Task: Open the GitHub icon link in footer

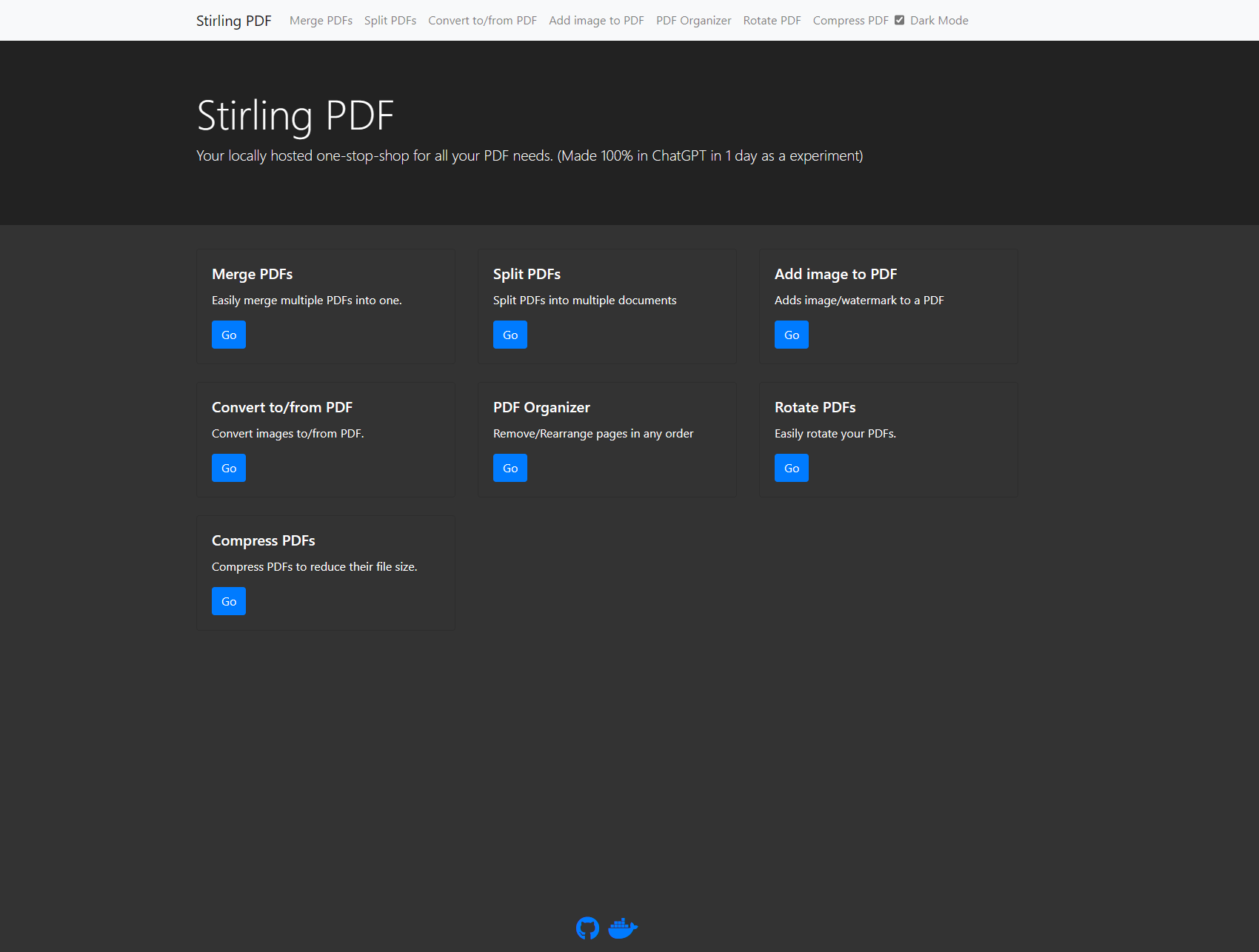Action: coord(587,928)
